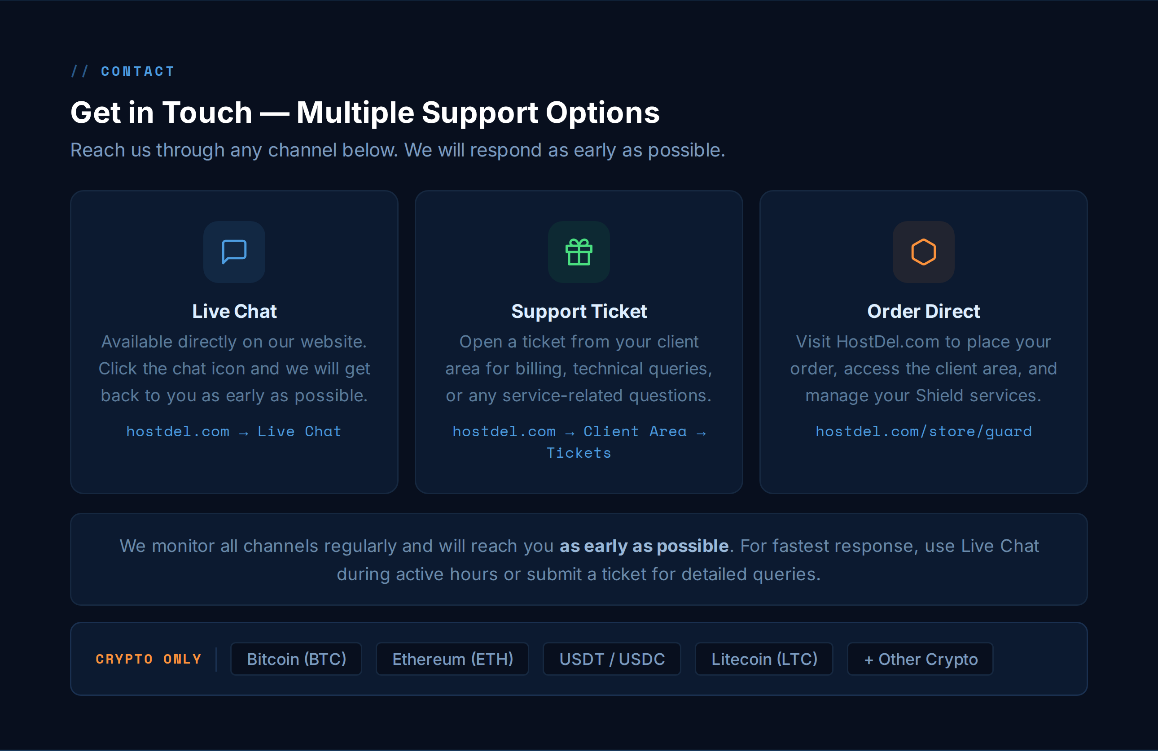Select the Ethereum (ETH) payment chip
The height and width of the screenshot is (751, 1158).
(453, 659)
